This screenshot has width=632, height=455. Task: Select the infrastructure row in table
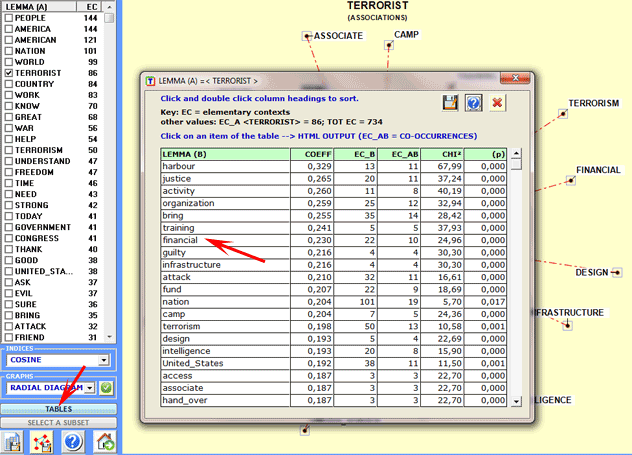334,265
